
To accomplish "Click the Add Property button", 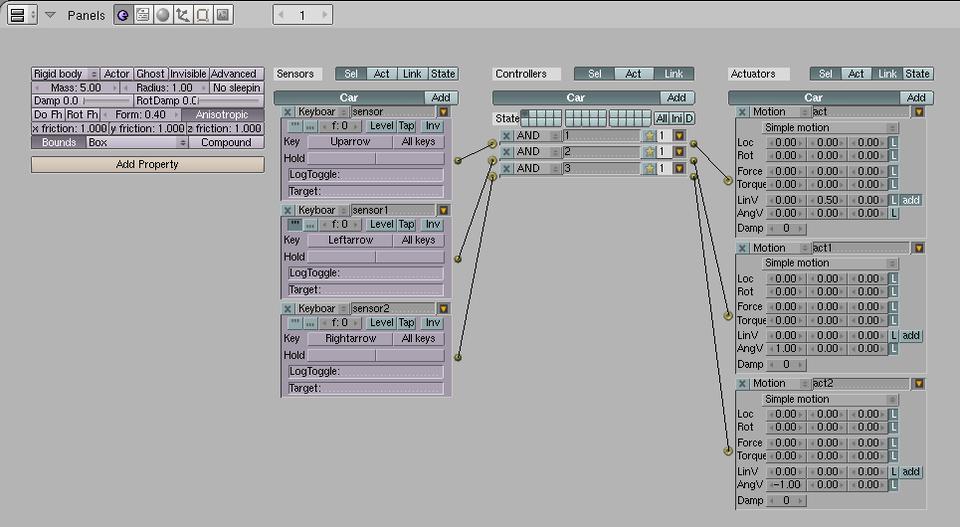I will [147, 164].
